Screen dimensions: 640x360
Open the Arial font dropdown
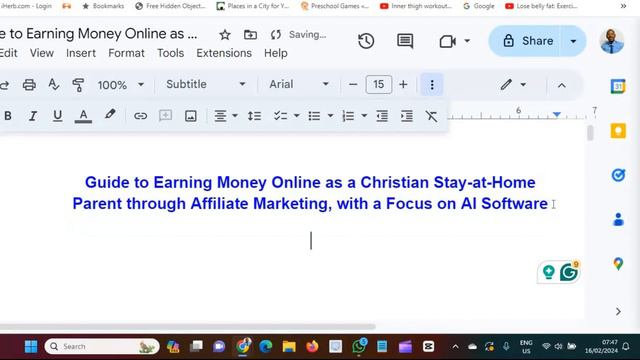click(x=299, y=84)
